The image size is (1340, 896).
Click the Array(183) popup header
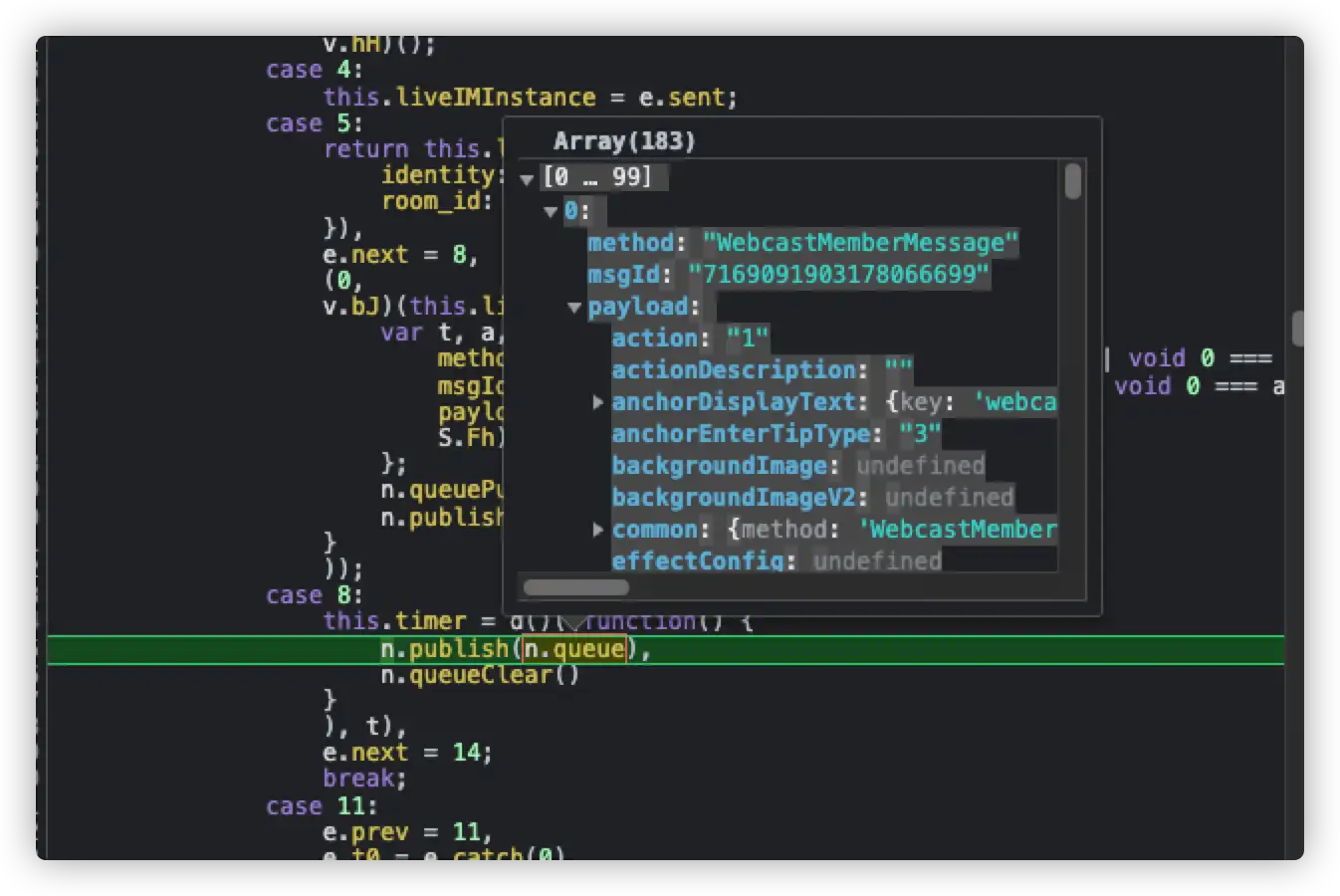[x=624, y=141]
